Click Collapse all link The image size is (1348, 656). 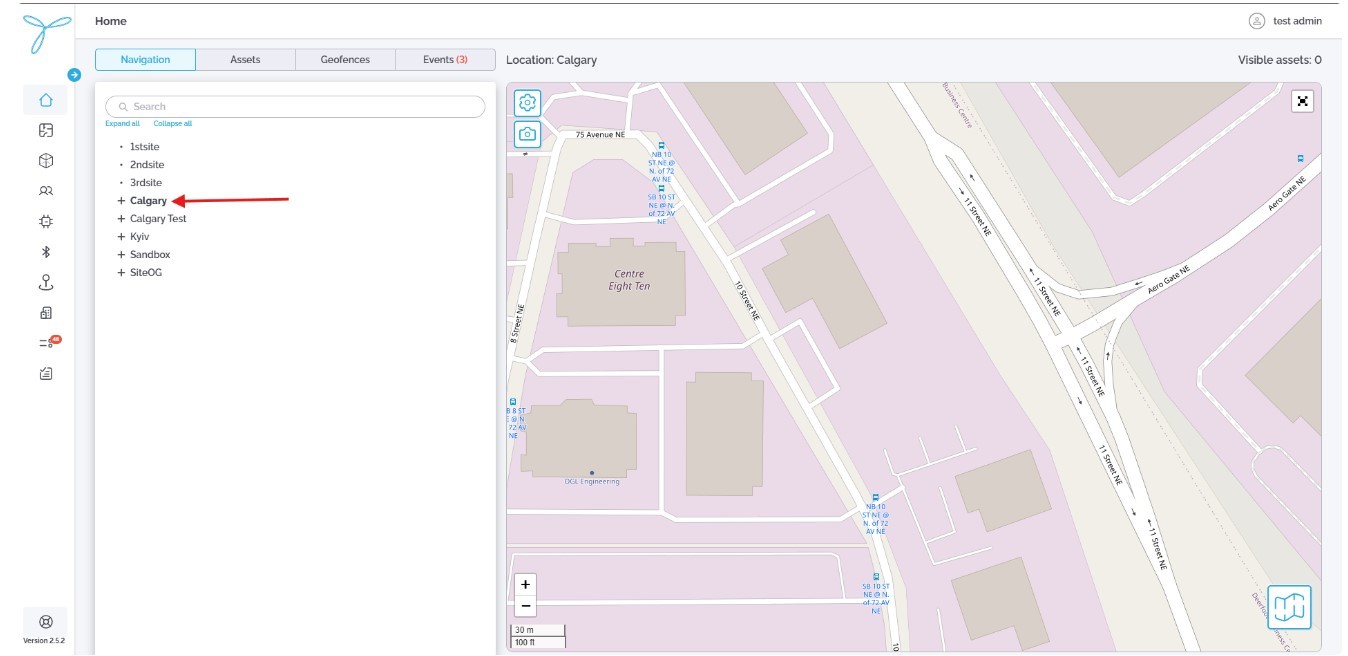coord(172,124)
